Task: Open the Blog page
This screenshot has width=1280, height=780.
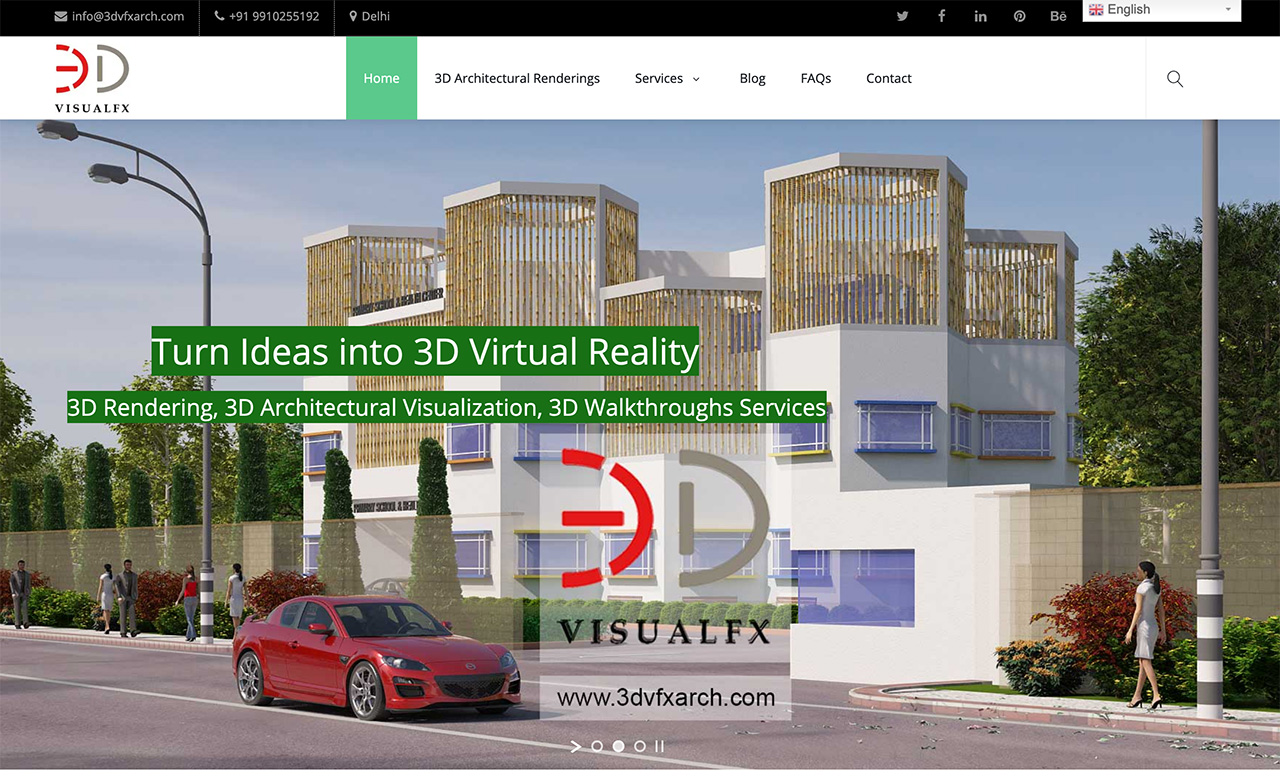Action: point(752,78)
